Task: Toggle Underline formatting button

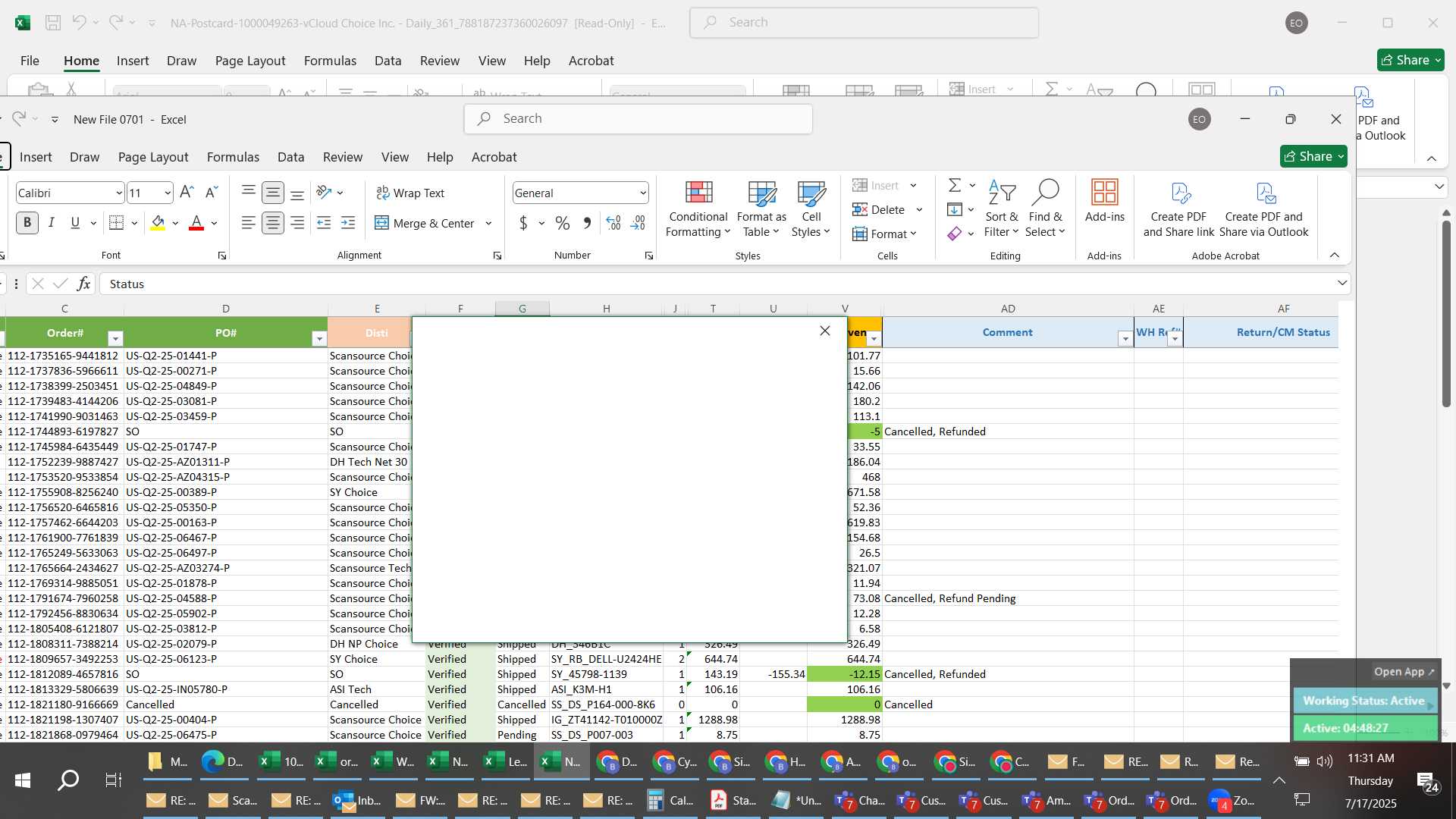Action: click(x=75, y=223)
